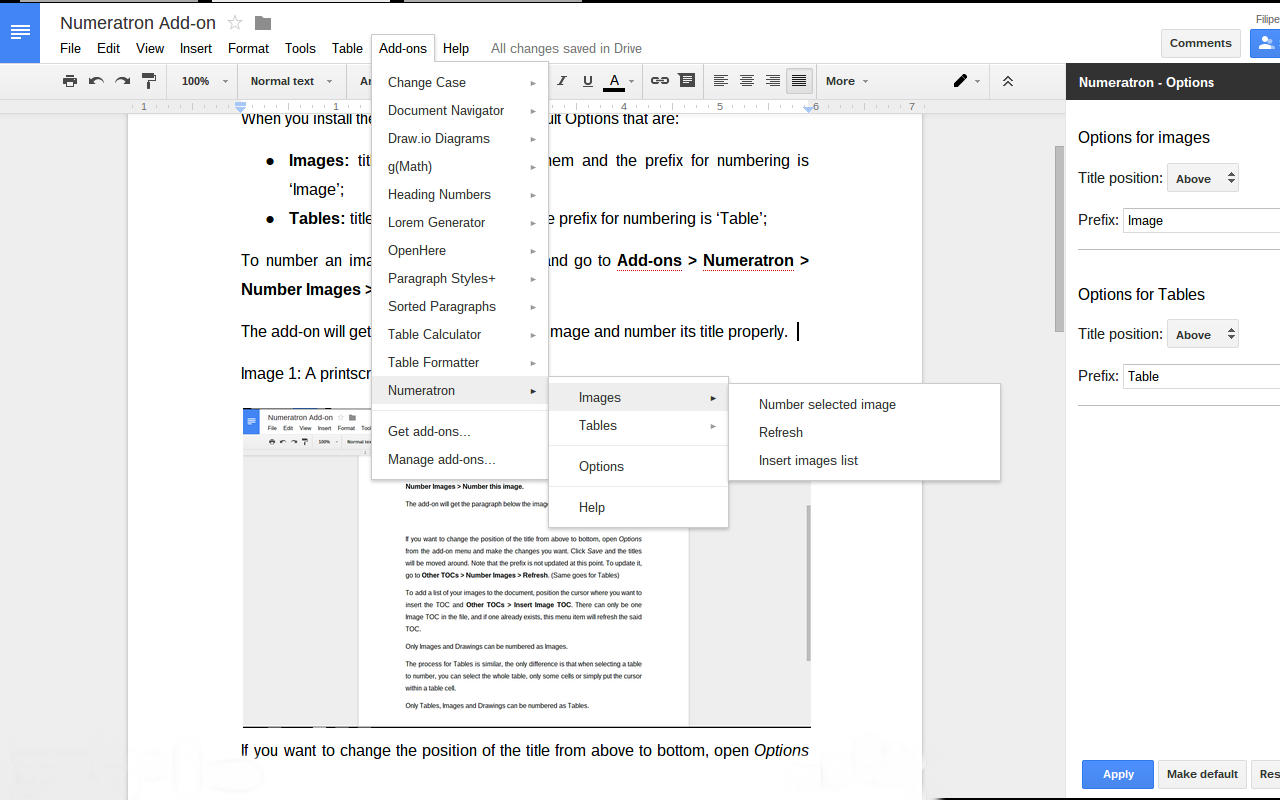Click the Redo icon

pyautogui.click(x=122, y=81)
